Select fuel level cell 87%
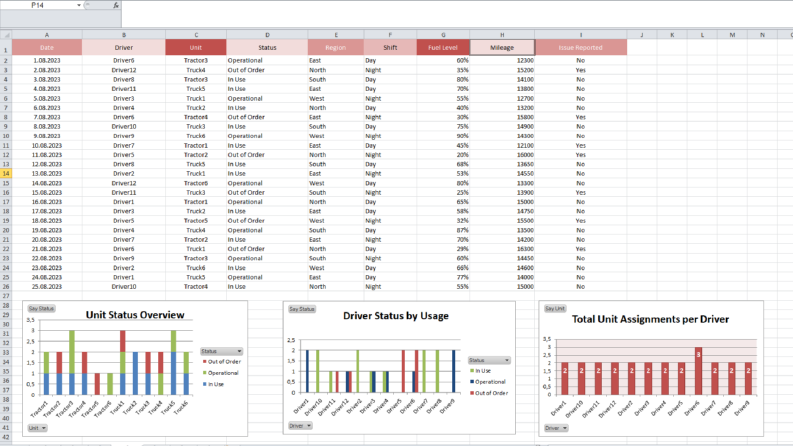793x446 pixels. coord(444,230)
